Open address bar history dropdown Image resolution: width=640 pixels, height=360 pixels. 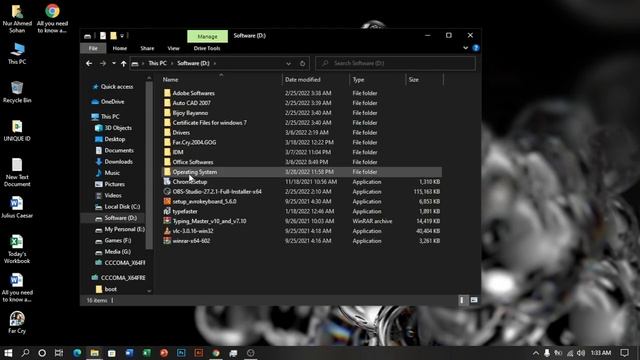(x=289, y=63)
